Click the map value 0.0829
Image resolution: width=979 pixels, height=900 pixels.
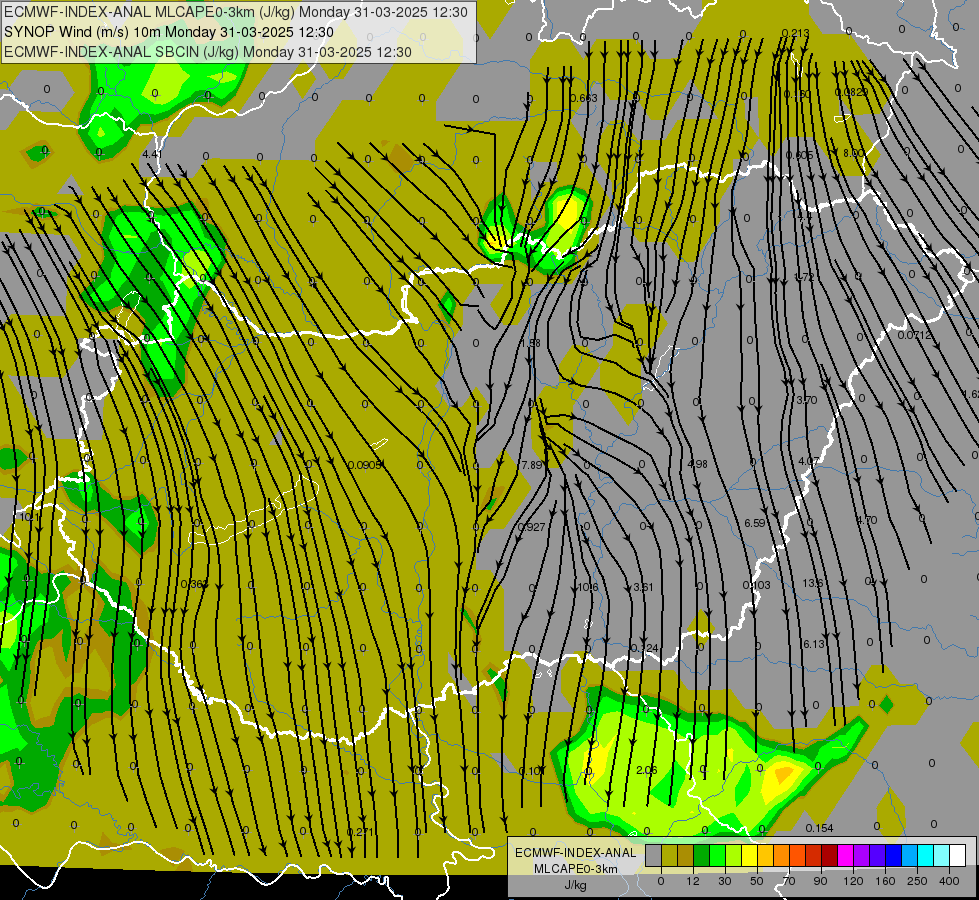click(x=852, y=92)
